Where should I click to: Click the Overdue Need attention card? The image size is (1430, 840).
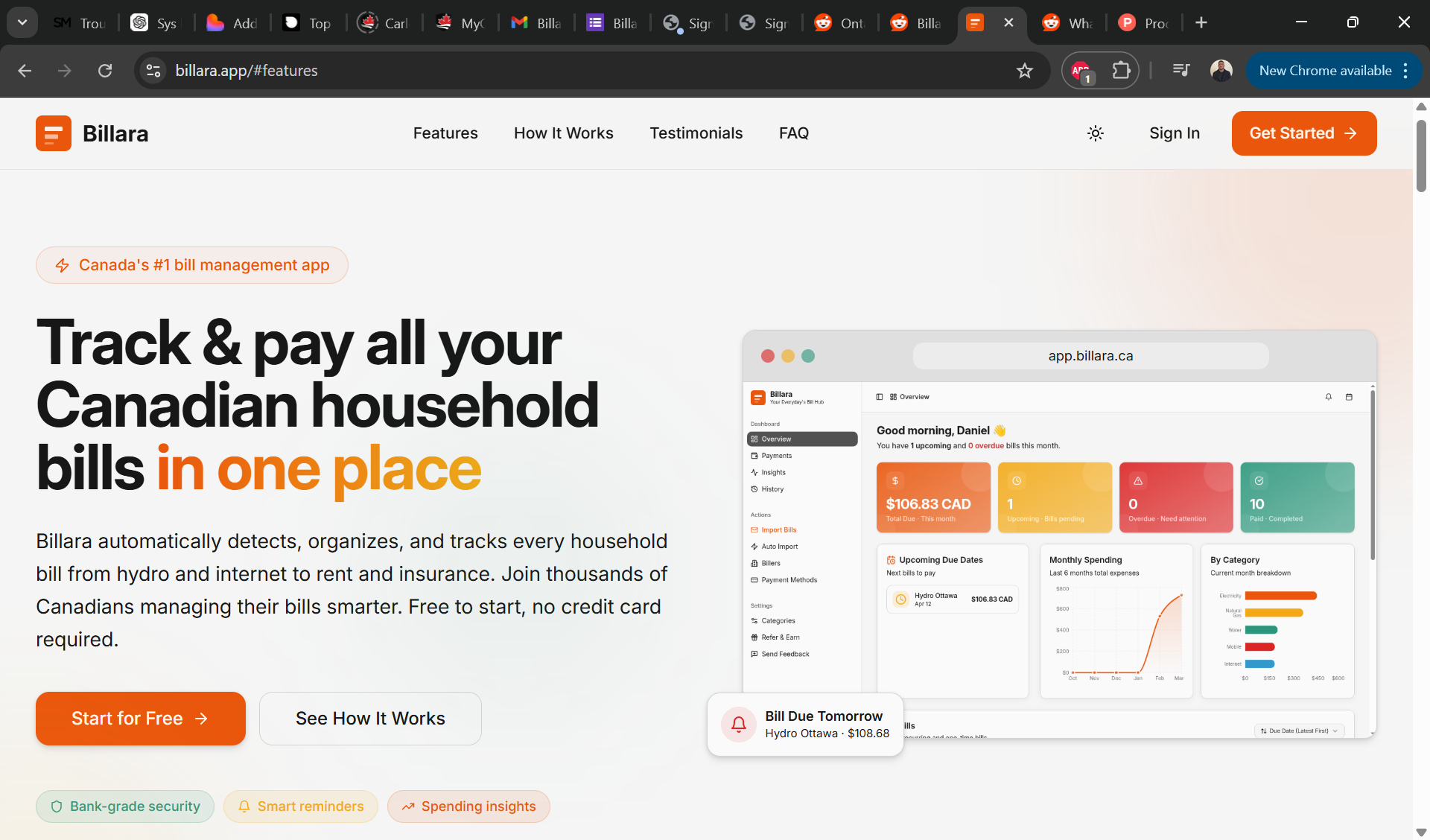click(1176, 497)
